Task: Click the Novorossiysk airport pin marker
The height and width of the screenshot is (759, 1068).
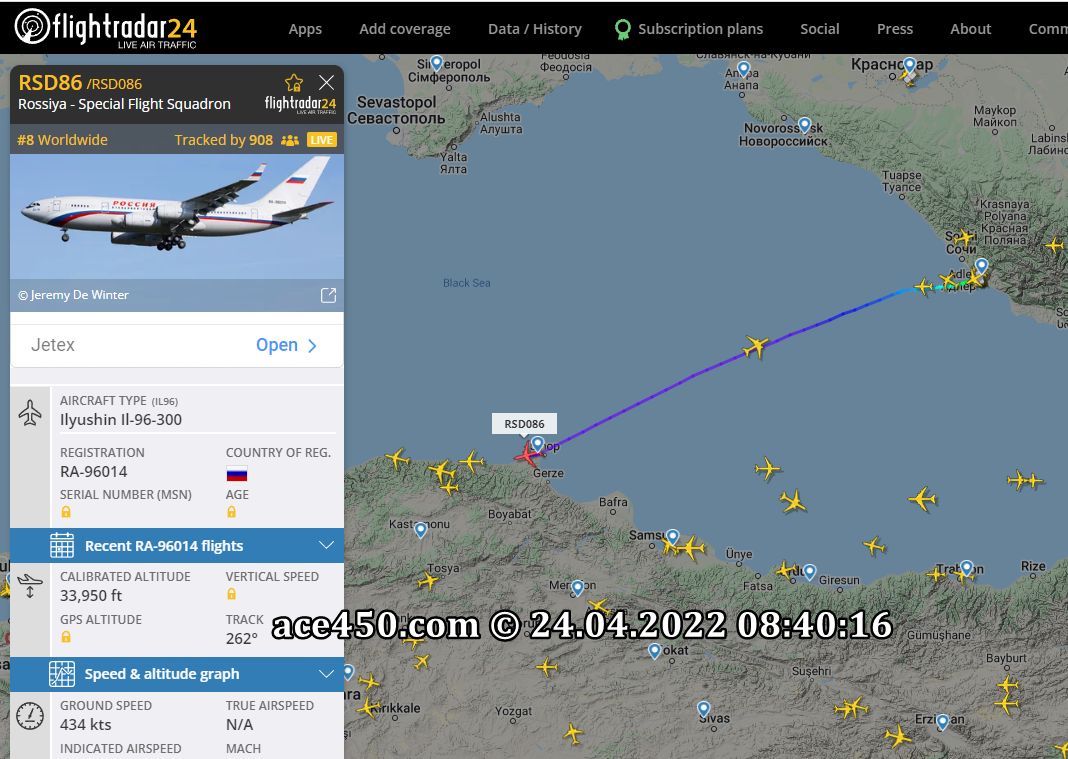Action: [804, 125]
